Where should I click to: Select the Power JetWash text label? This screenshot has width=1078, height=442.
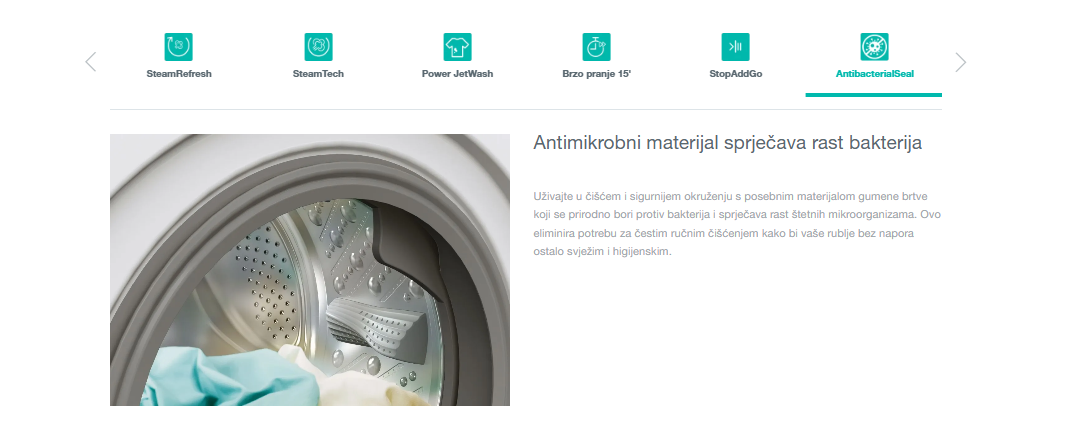[457, 74]
